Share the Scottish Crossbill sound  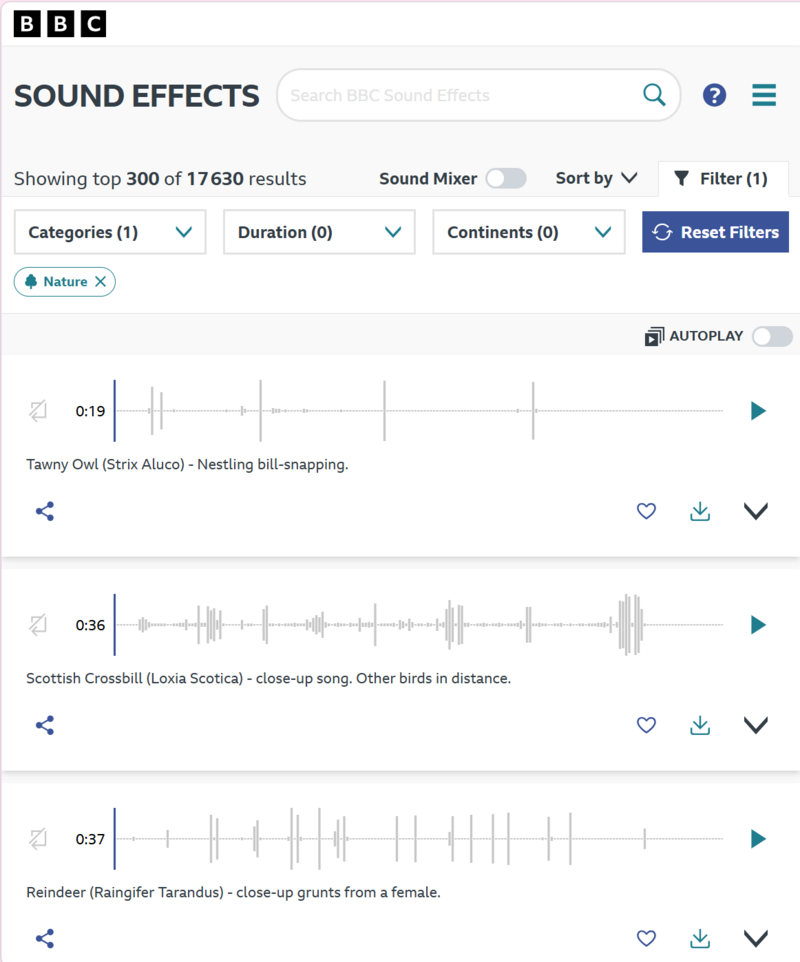coord(45,725)
